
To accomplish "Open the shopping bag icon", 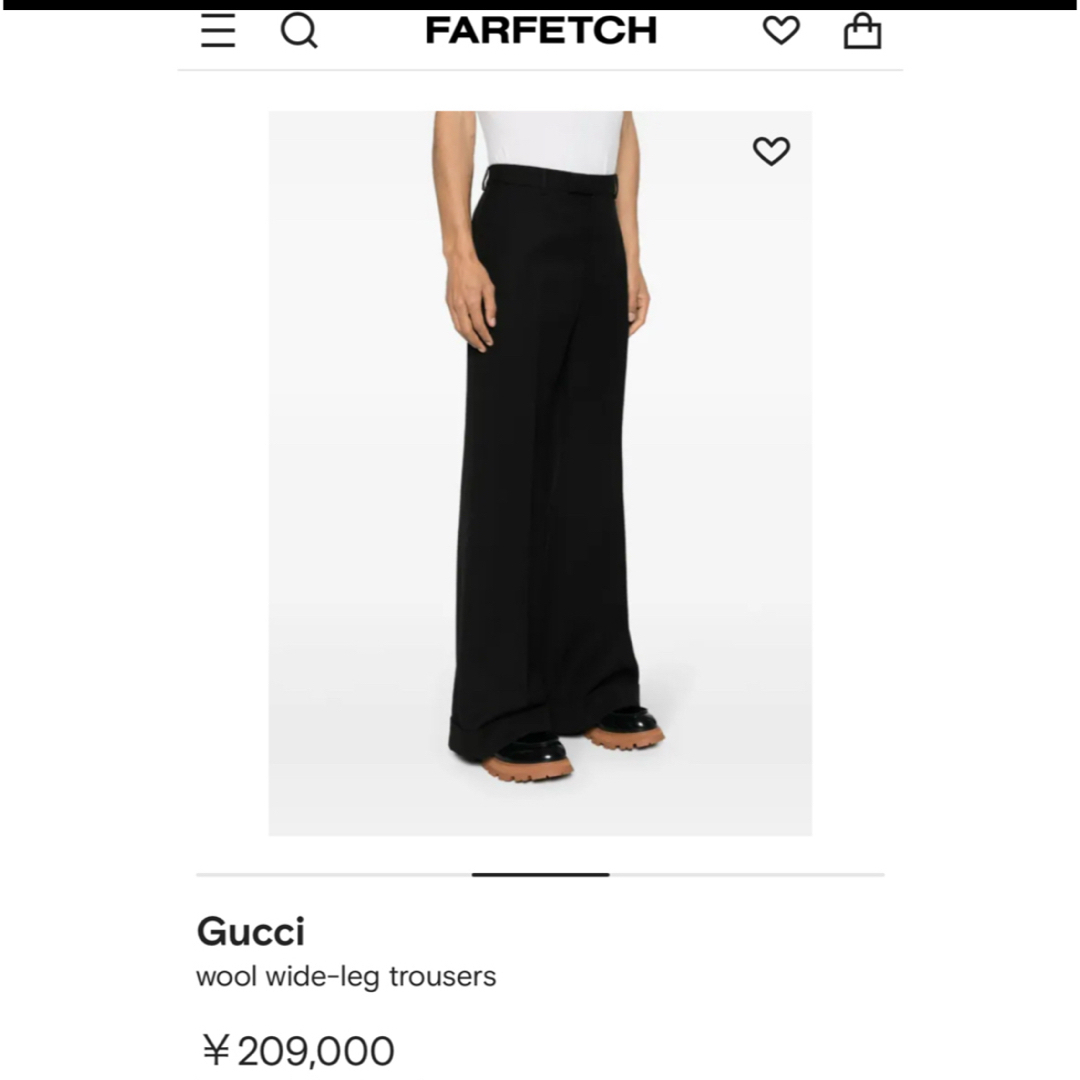I will 862,31.
